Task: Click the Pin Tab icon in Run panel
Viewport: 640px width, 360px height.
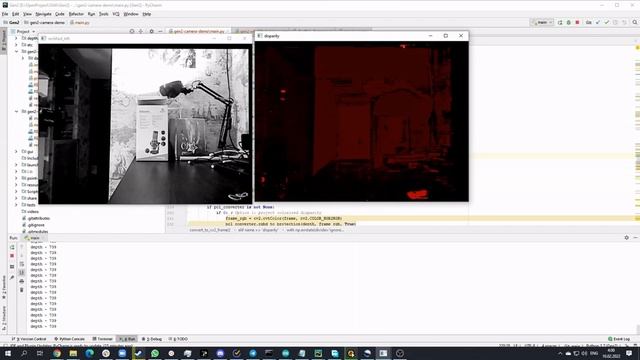Action: [12, 278]
